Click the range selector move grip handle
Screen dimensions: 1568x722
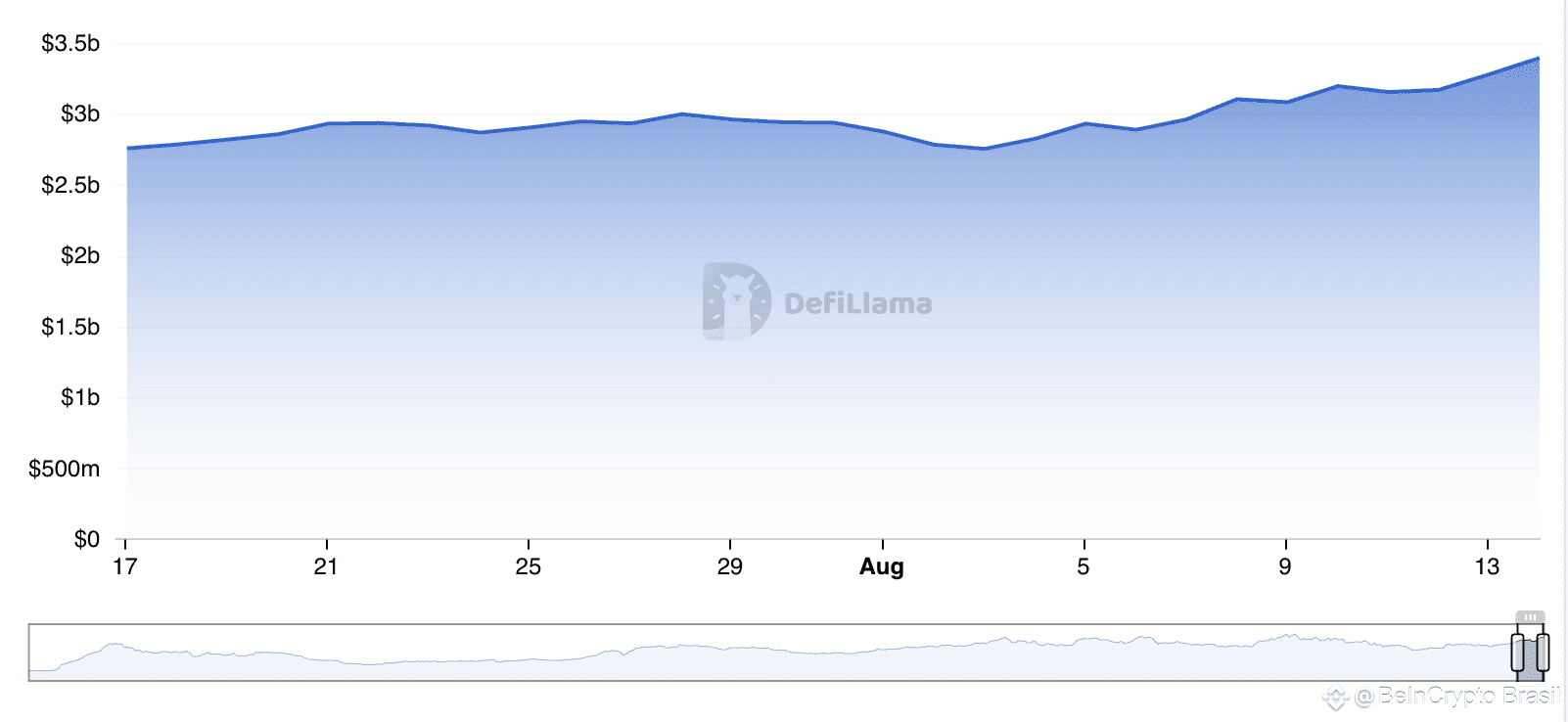pyautogui.click(x=1530, y=617)
